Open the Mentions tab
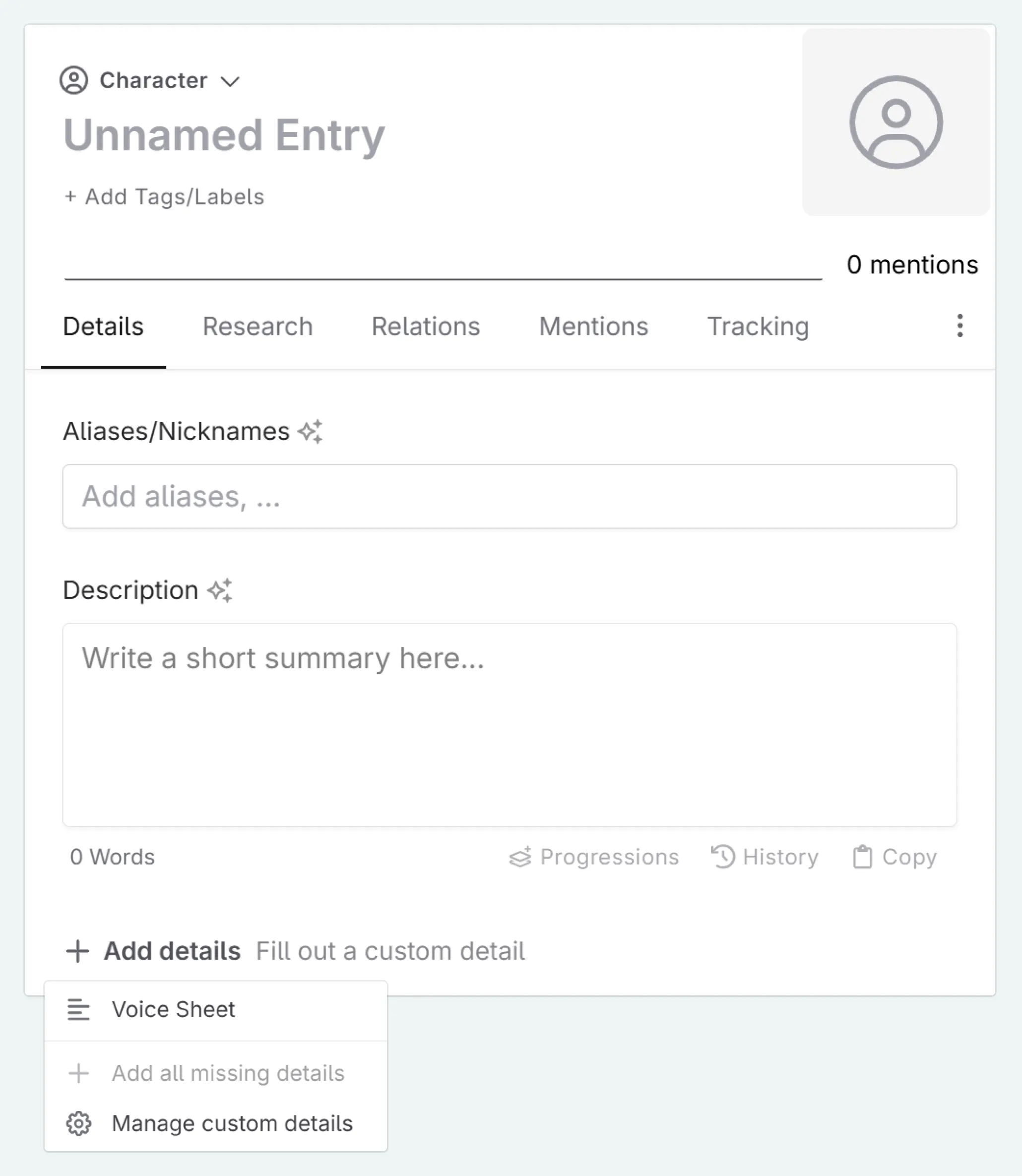Viewport: 1022px width, 1176px height. coord(593,326)
